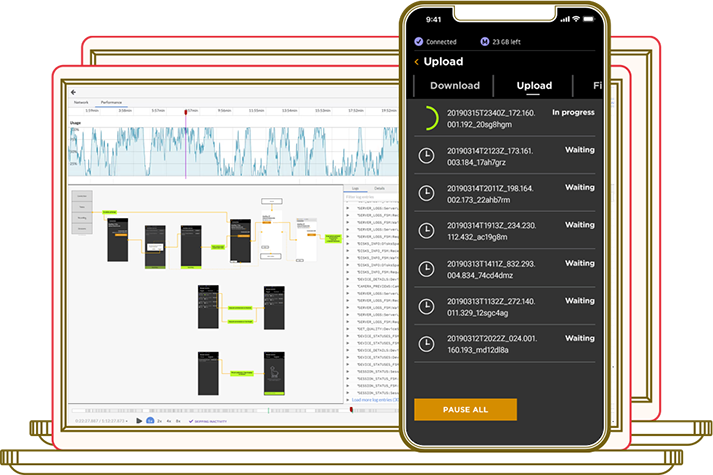Screen dimensions: 713x475
Task: Select 4x playback speed
Action: point(169,421)
